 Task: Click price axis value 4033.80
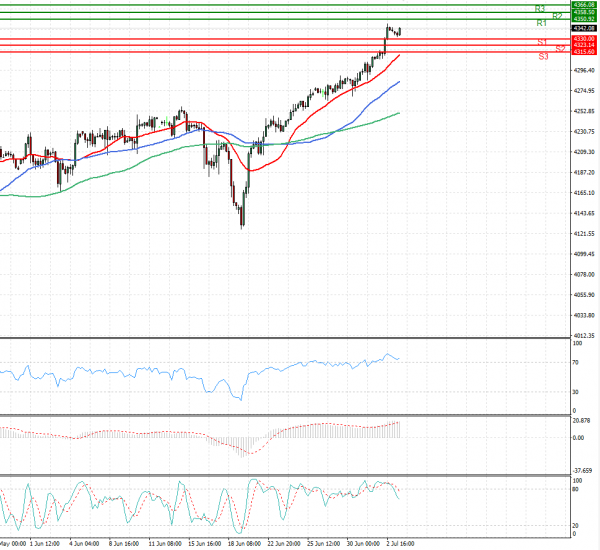tap(584, 315)
